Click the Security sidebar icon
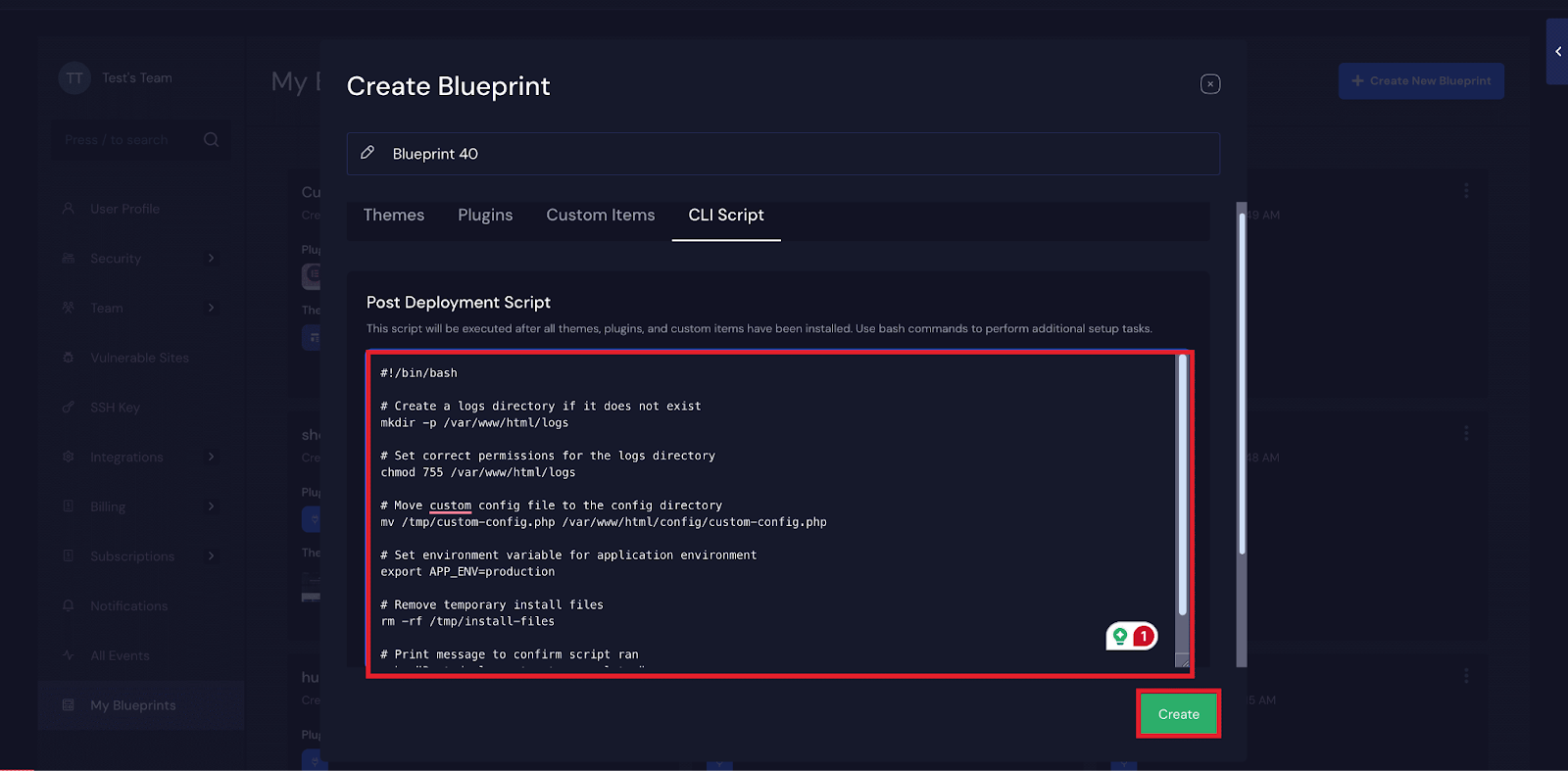 click(x=69, y=259)
